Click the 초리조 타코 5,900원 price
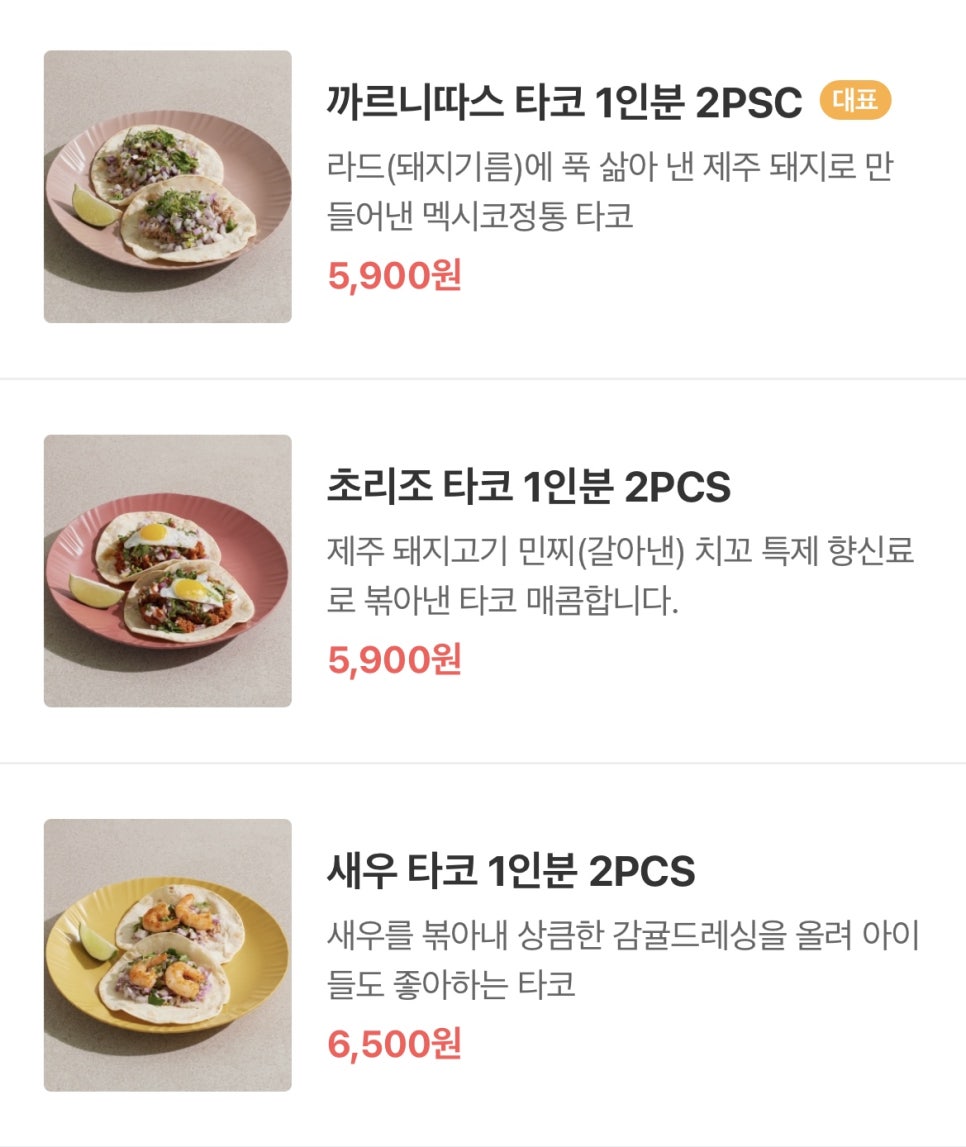 tap(394, 659)
